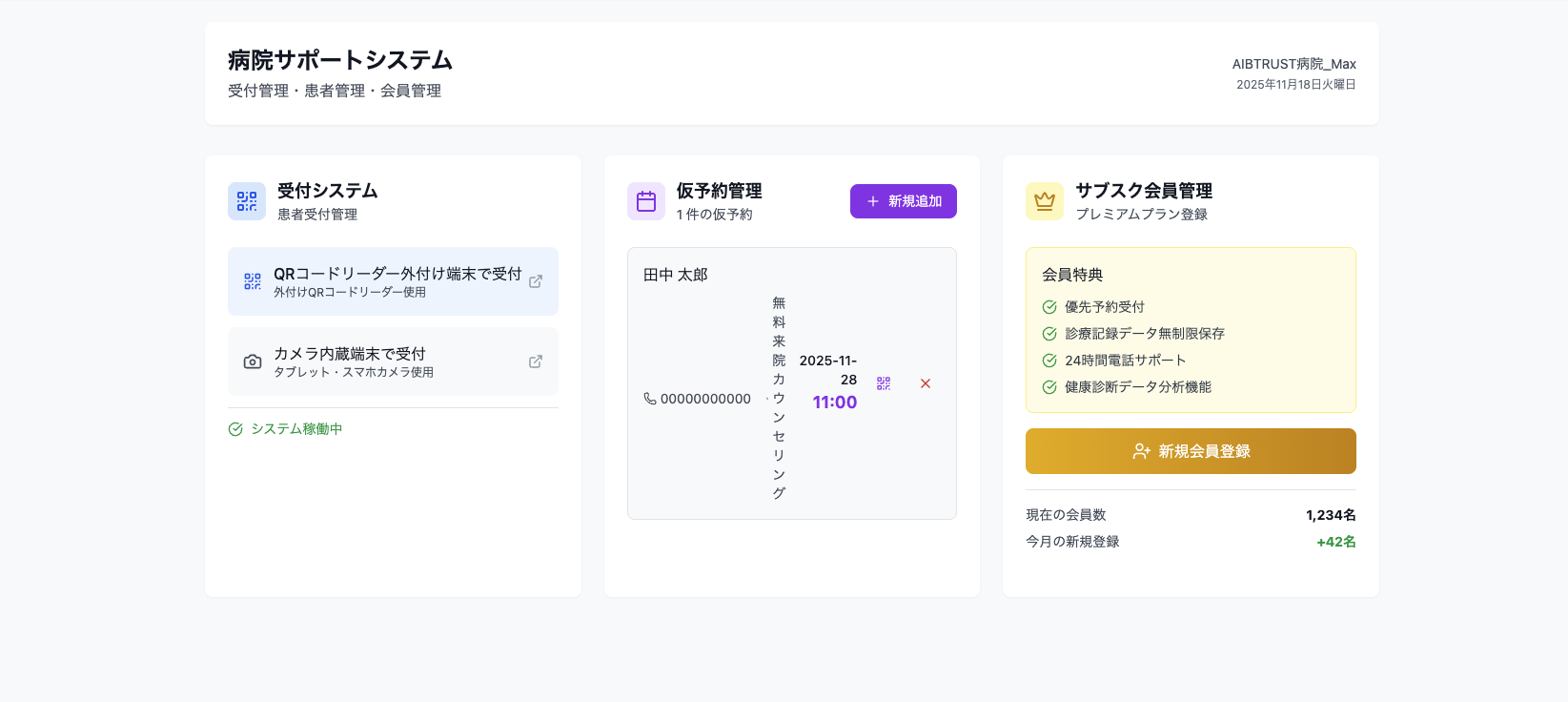This screenshot has height=702, width=1568.
Task: Open QRコードリーダー外付け端末で受付 option
Action: point(393,281)
